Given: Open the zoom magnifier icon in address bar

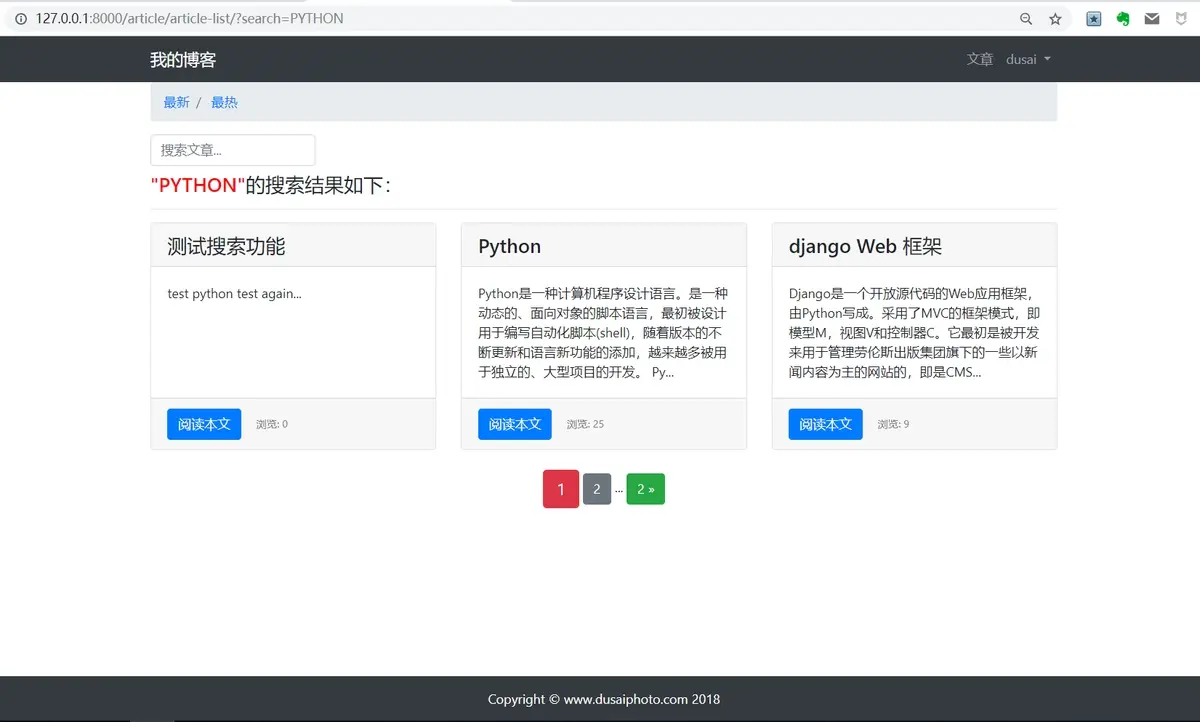Looking at the screenshot, I should pyautogui.click(x=1026, y=18).
